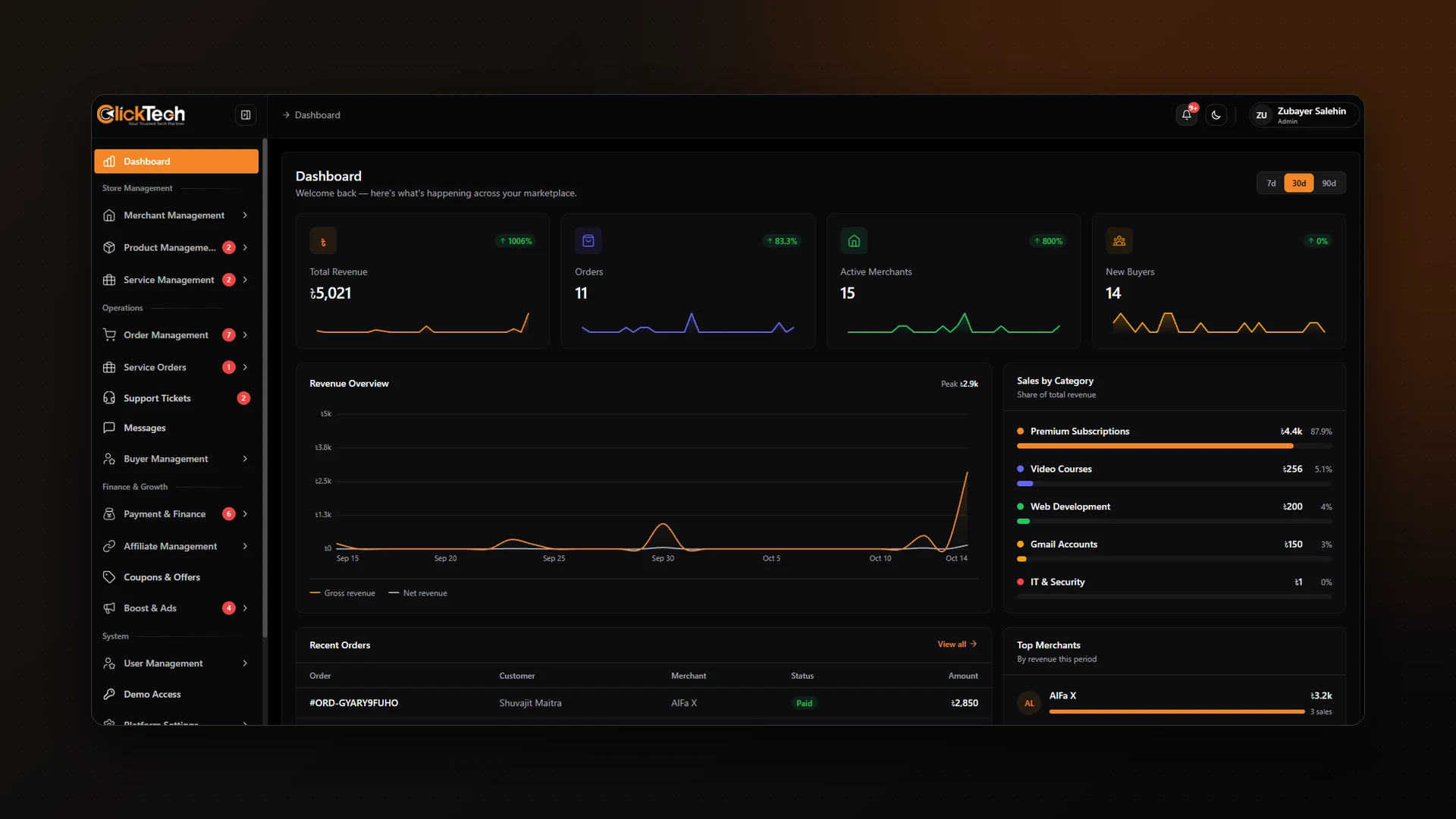Screen dimensions: 1456x819
Task: Click Service Management sidebar icon
Action: pos(109,280)
